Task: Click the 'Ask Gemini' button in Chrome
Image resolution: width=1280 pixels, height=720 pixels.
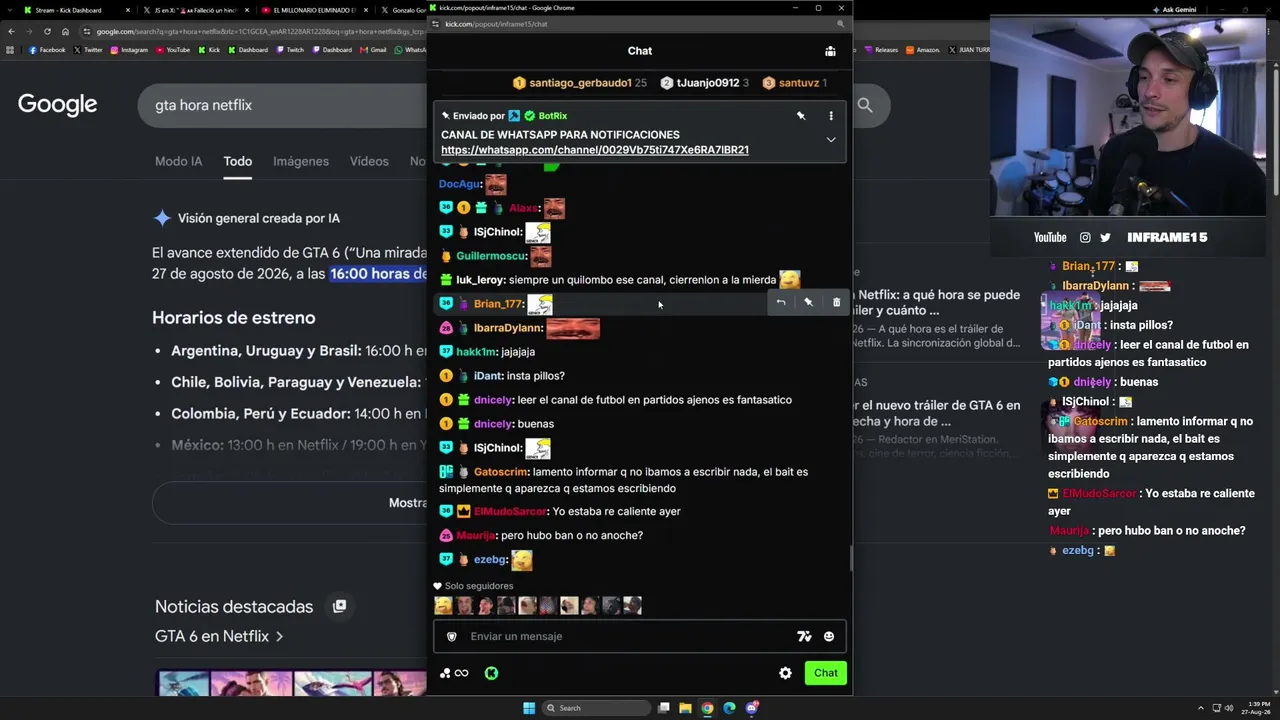Action: click(1174, 10)
